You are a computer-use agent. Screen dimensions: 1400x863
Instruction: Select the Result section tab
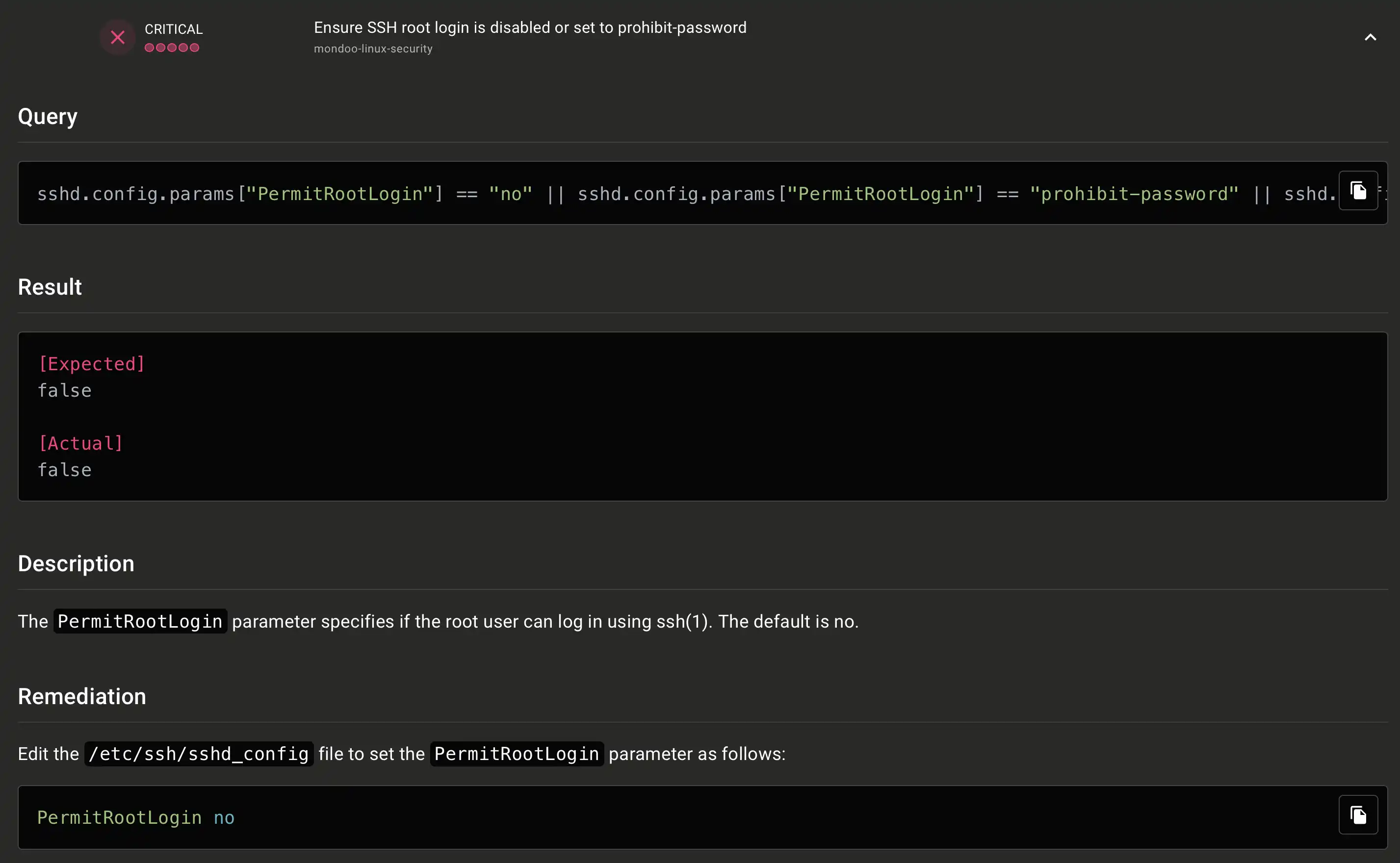coord(50,287)
